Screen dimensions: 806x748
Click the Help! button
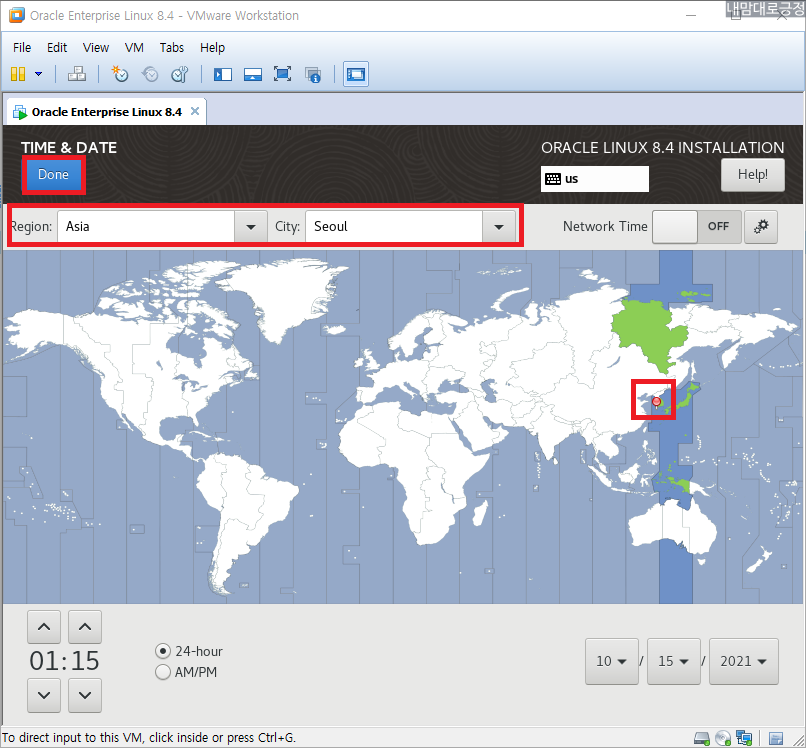coord(753,175)
